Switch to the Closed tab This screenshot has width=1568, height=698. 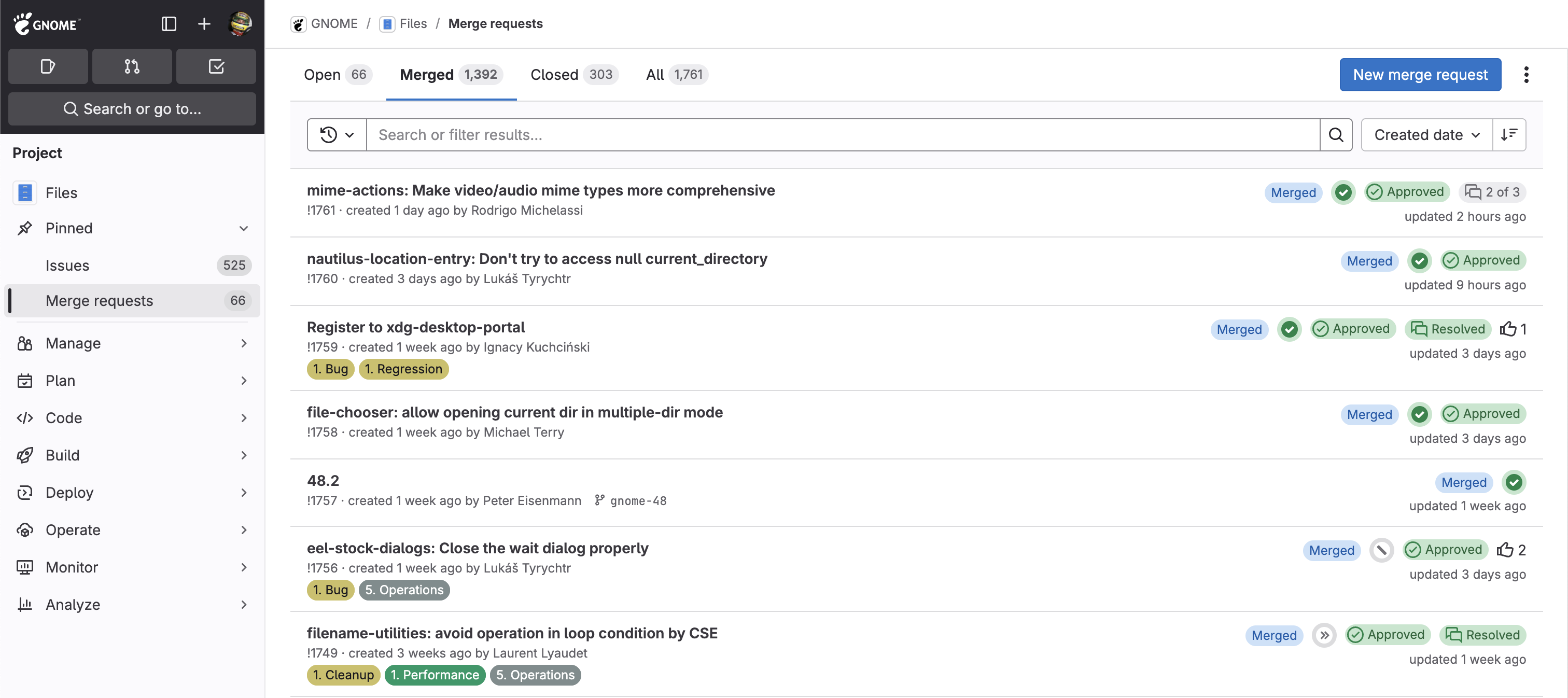pos(574,75)
